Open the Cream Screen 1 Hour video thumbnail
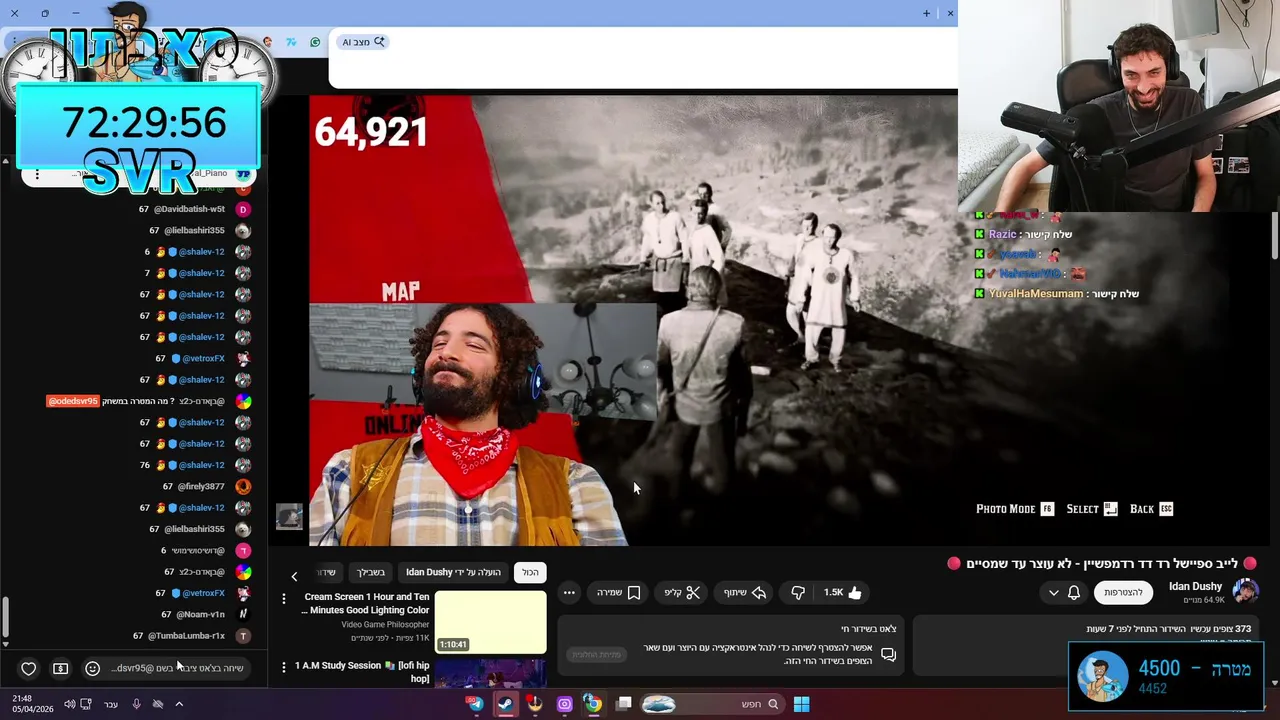This screenshot has height=720, width=1280. [x=491, y=621]
